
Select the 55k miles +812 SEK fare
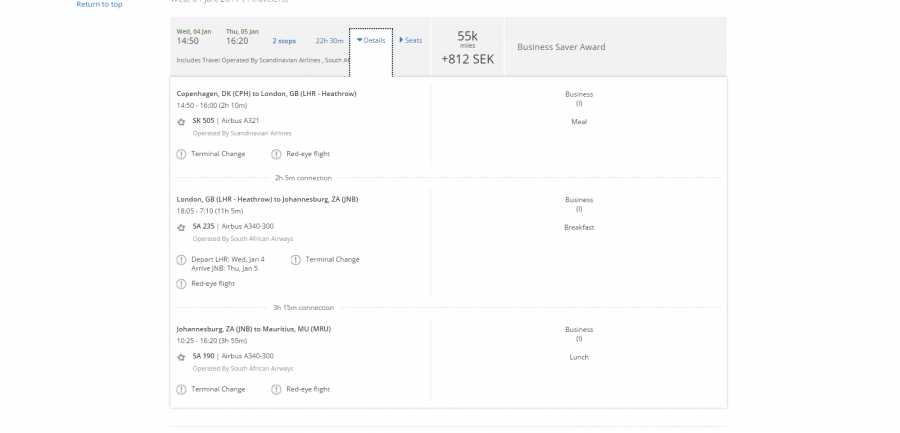tap(467, 47)
